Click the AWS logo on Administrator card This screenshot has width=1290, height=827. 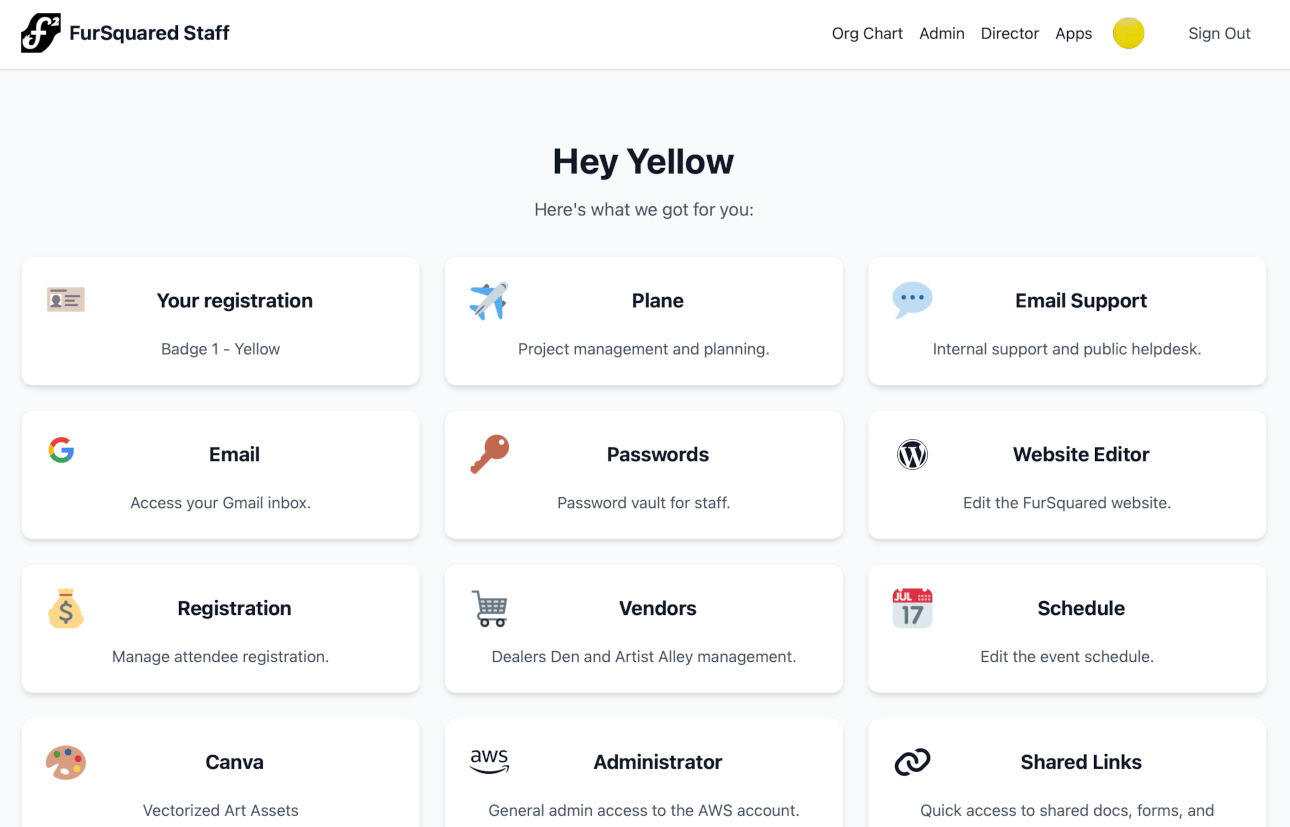coord(489,762)
